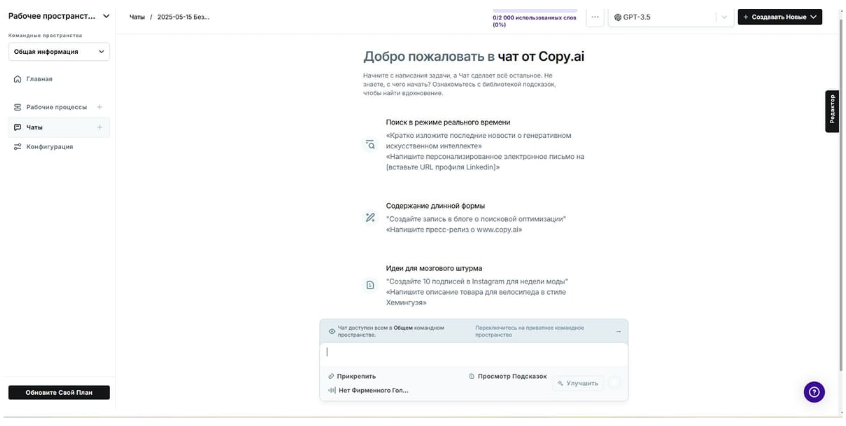The width and height of the screenshot is (846, 426).
Task: Click the configuration sliders icon
Action: pos(17,147)
